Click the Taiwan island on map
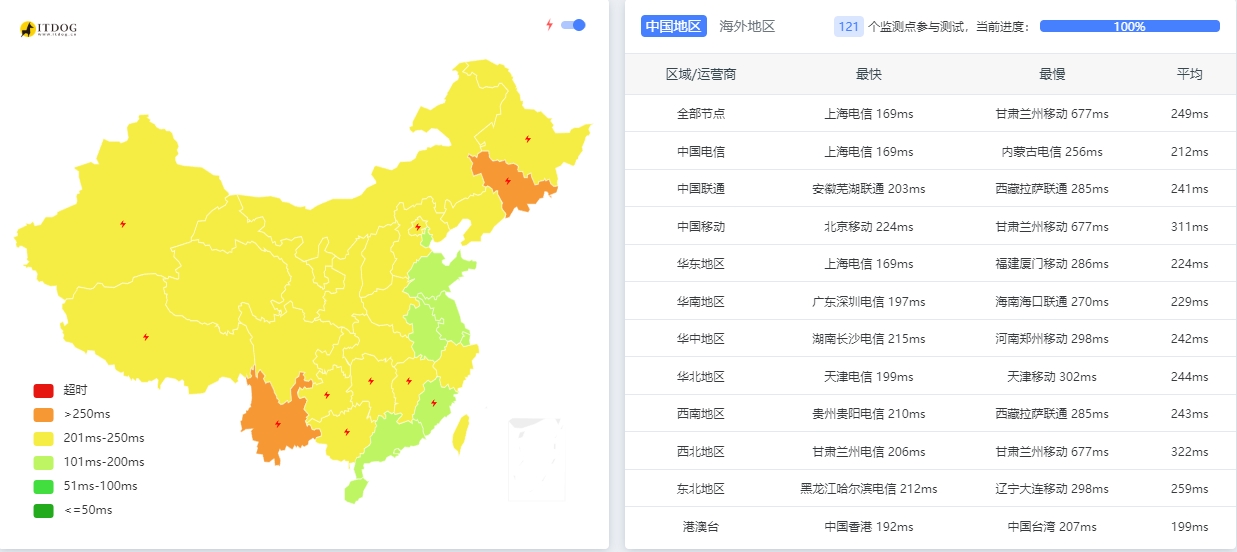The image size is (1237, 552). coord(461,434)
